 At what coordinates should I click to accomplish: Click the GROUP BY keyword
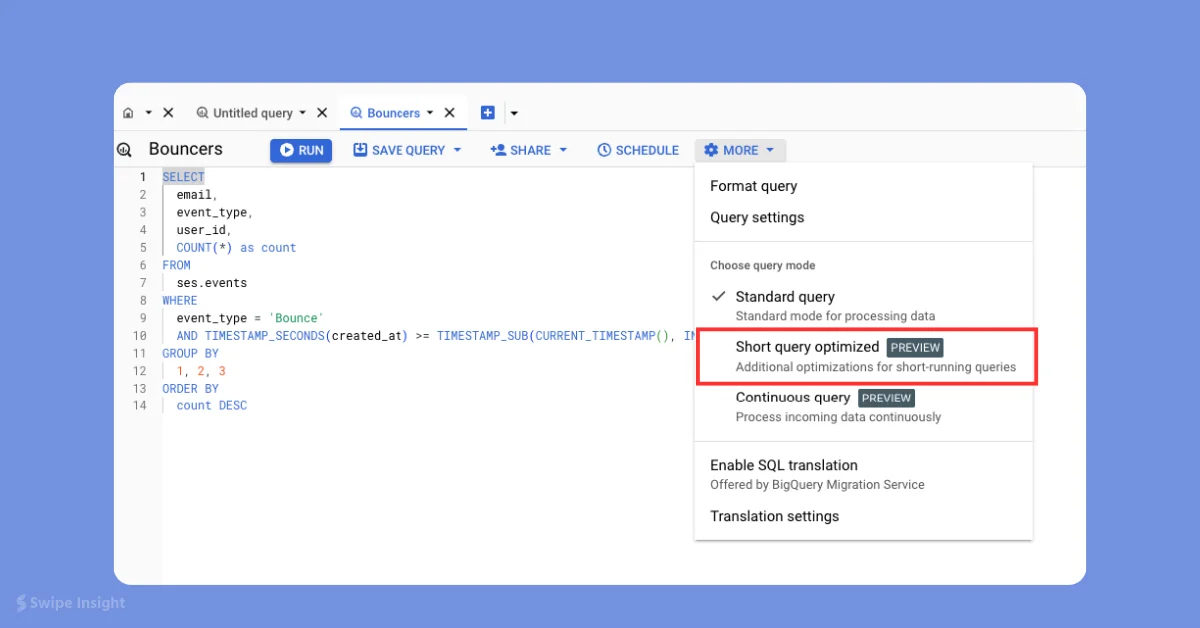(x=190, y=353)
